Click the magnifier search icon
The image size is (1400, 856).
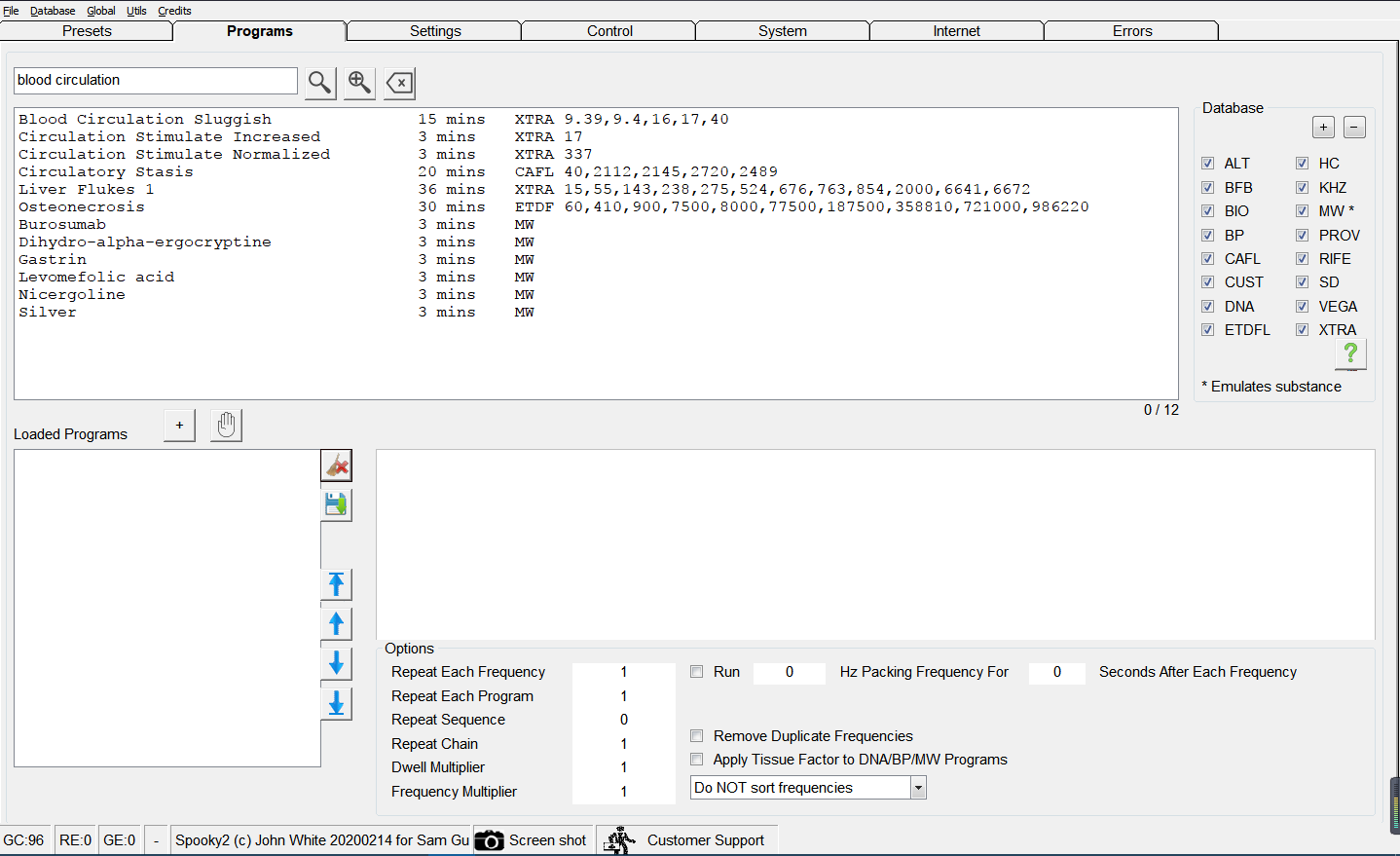(x=320, y=83)
